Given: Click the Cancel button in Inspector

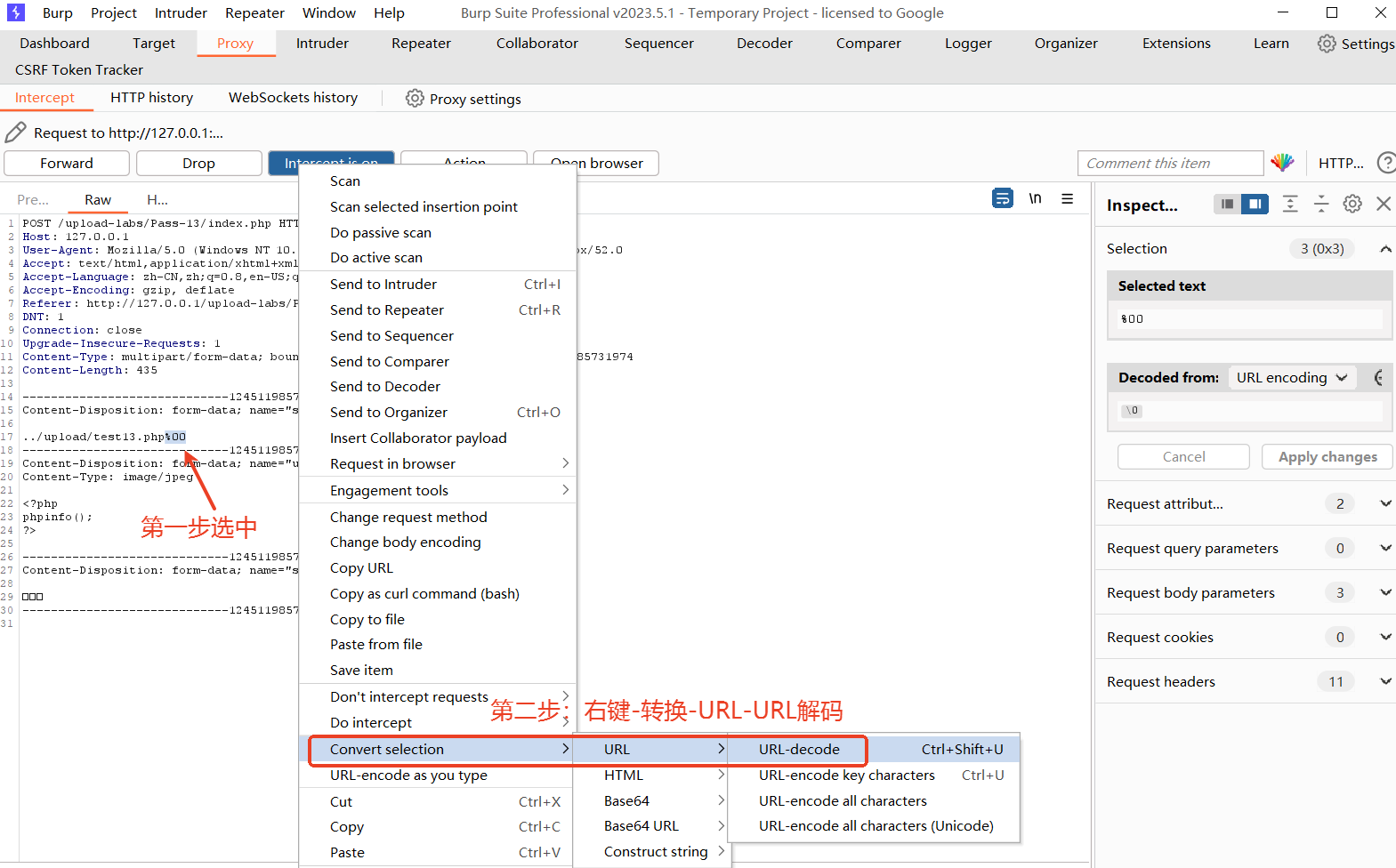Looking at the screenshot, I should (1183, 456).
